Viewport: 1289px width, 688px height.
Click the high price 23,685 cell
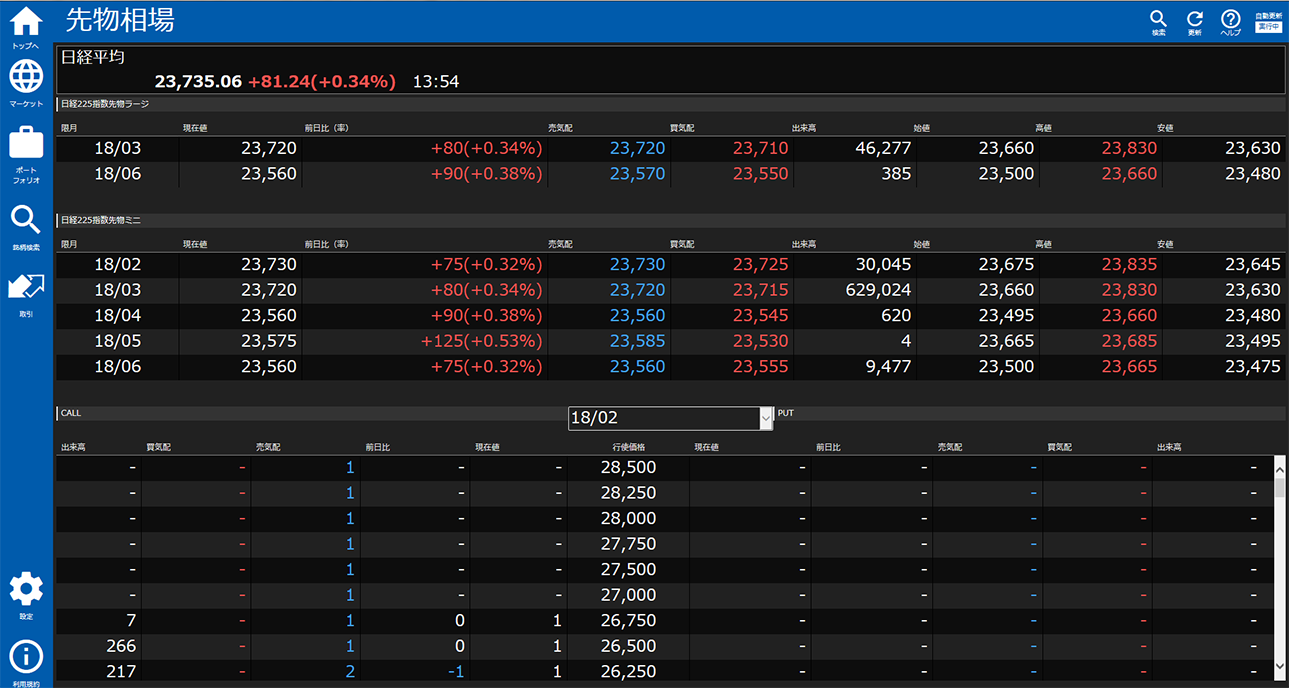coord(1129,341)
